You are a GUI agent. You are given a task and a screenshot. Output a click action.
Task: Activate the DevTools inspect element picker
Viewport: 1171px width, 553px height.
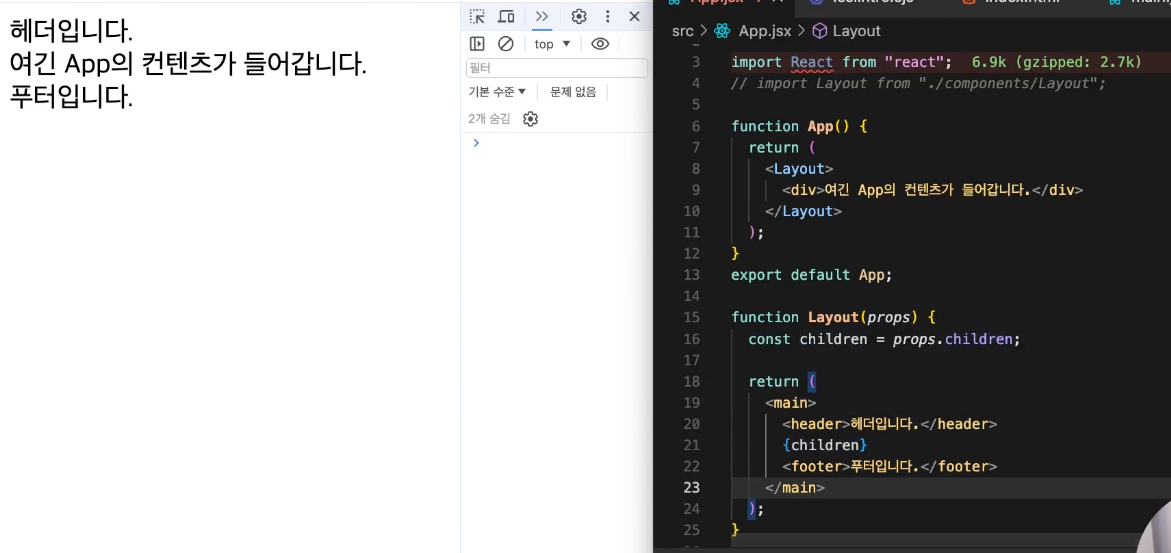tap(476, 16)
